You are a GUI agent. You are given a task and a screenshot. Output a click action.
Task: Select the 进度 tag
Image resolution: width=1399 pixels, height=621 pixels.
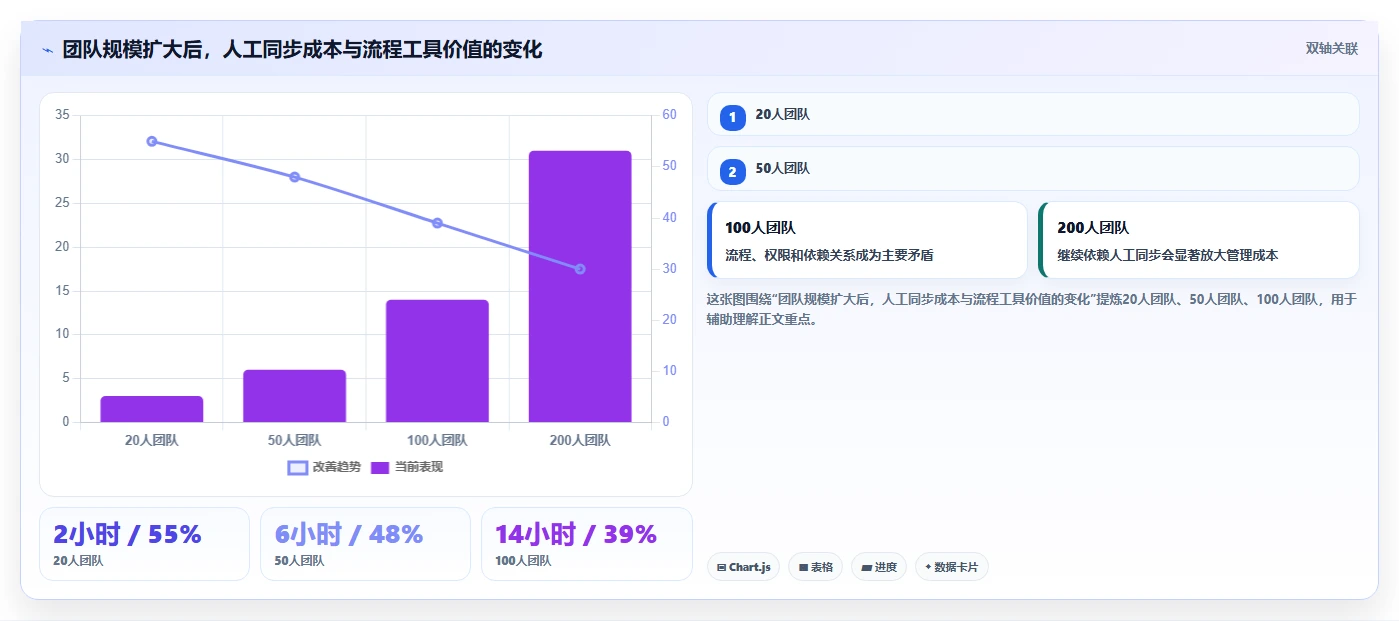click(879, 567)
